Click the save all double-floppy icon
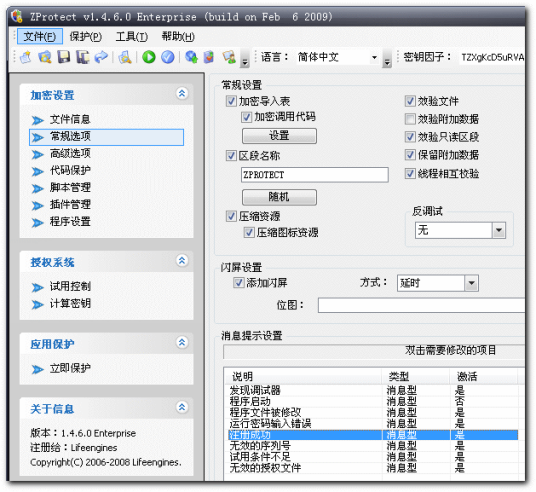536x492 pixels. [83, 57]
